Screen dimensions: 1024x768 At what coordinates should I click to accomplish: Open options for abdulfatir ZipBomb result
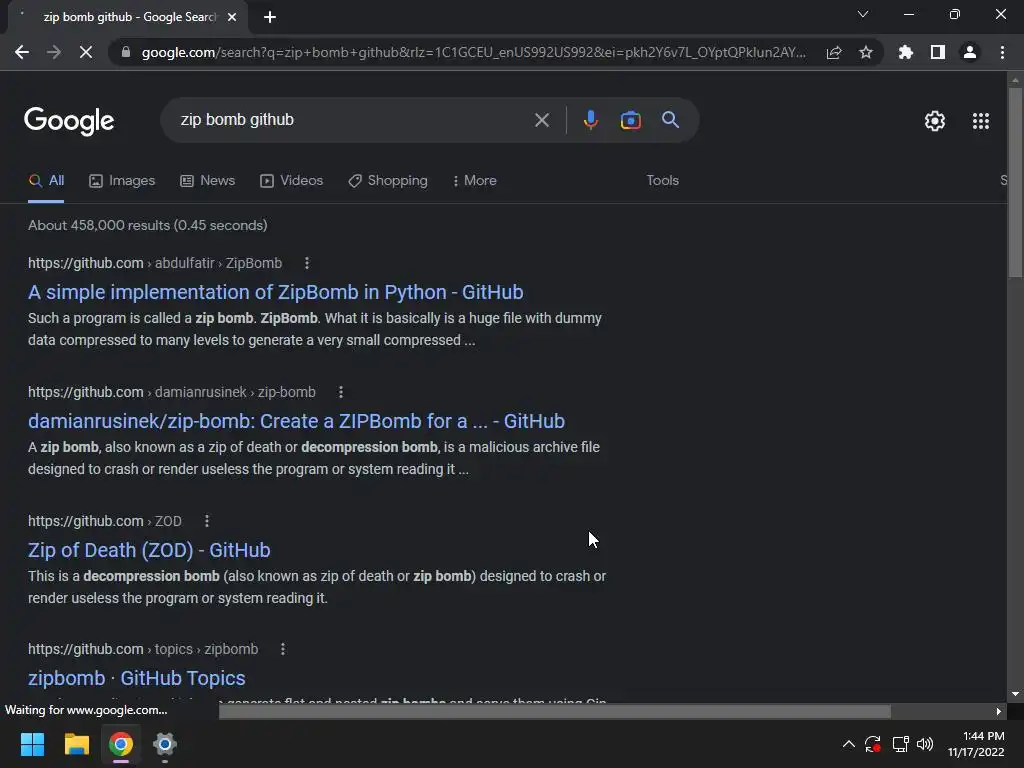click(x=307, y=263)
